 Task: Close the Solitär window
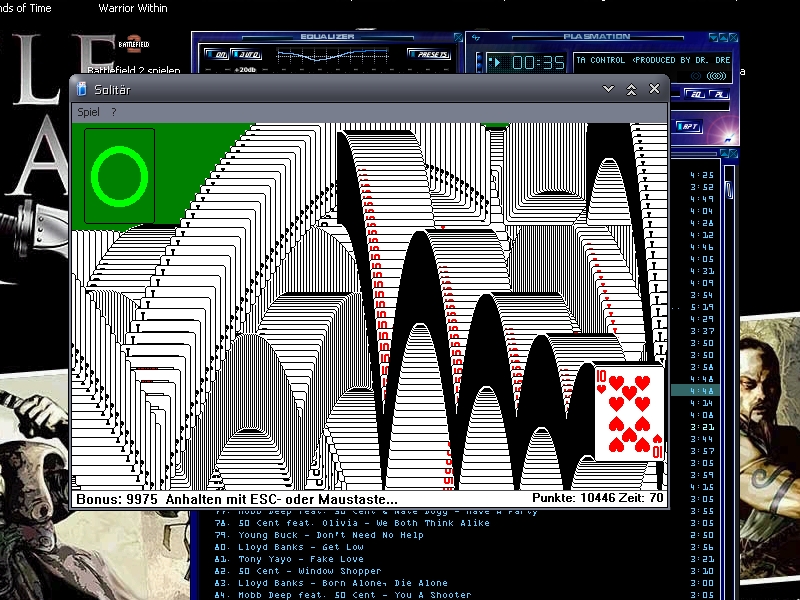coord(655,89)
